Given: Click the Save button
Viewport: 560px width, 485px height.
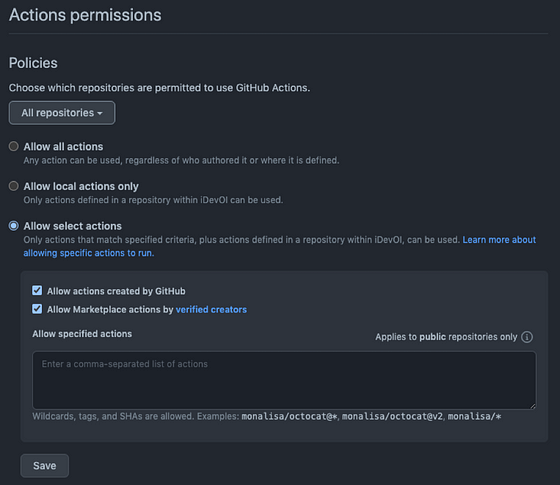Looking at the screenshot, I should (x=45, y=466).
